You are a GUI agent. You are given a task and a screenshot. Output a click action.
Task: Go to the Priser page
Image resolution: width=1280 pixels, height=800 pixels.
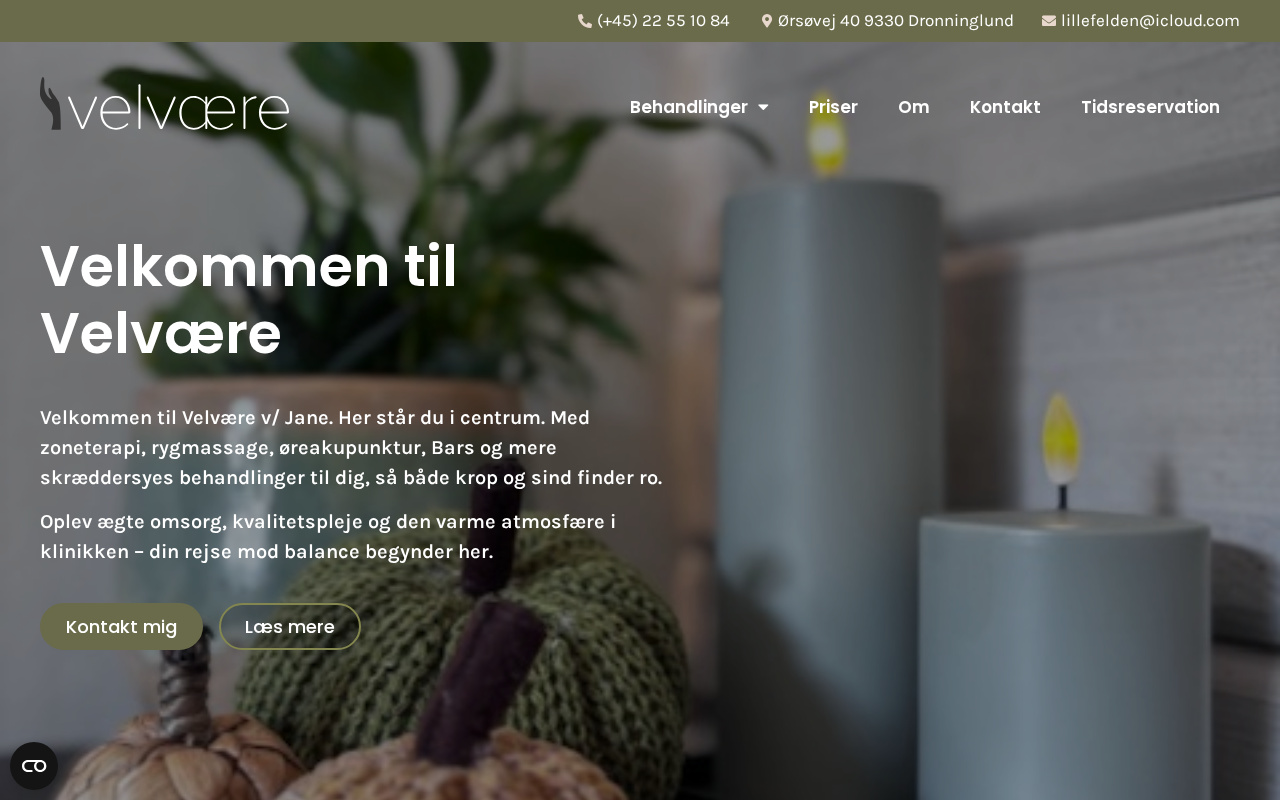833,107
